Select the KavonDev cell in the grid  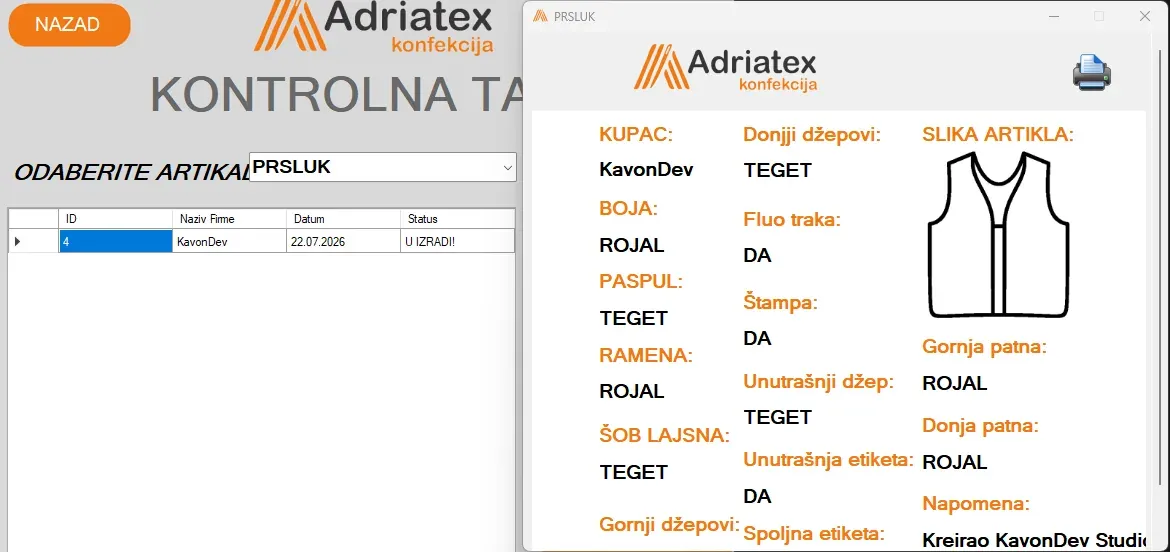tap(229, 242)
